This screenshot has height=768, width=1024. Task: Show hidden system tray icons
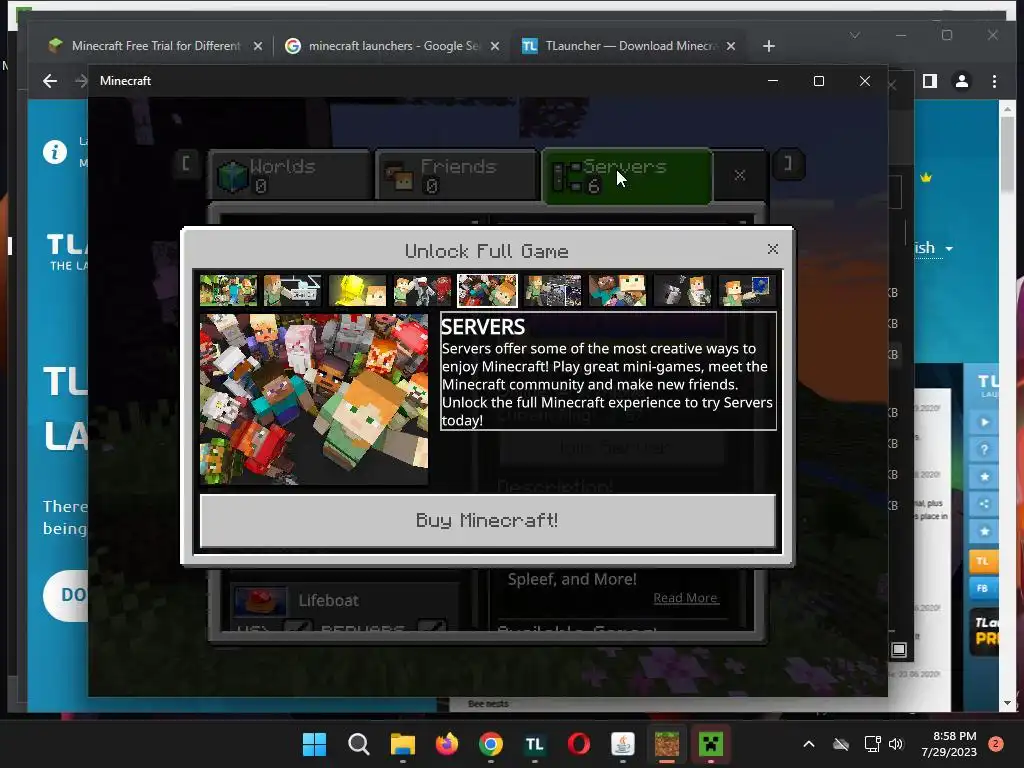point(808,744)
